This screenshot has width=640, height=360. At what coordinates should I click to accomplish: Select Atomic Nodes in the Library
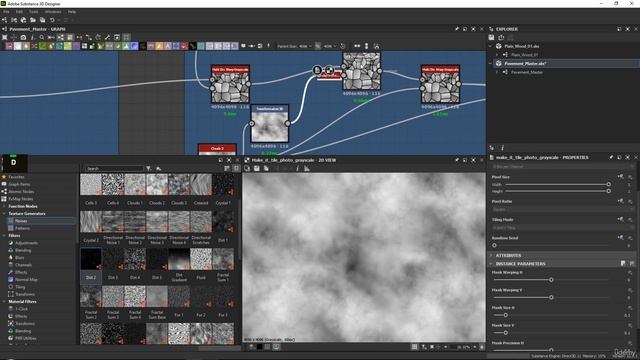(x=21, y=191)
